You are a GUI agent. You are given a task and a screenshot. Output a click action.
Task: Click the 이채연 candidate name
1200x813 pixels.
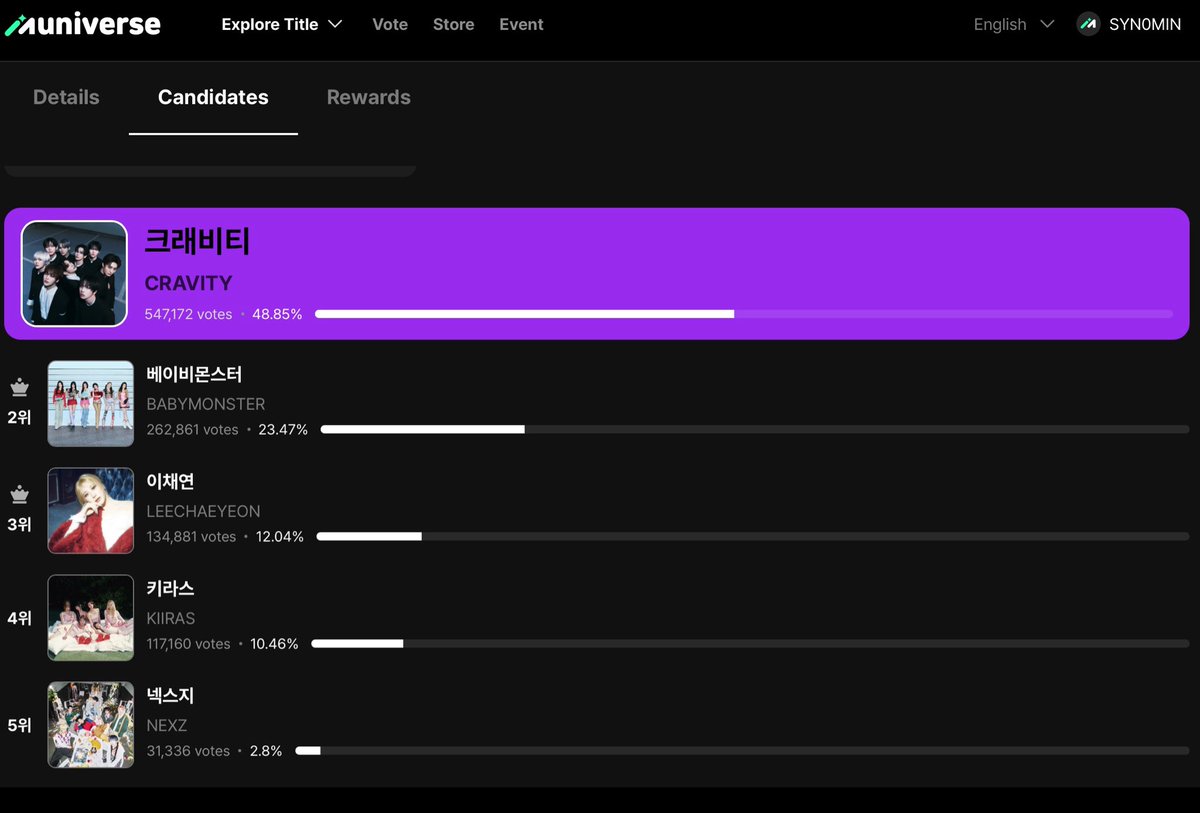click(170, 481)
